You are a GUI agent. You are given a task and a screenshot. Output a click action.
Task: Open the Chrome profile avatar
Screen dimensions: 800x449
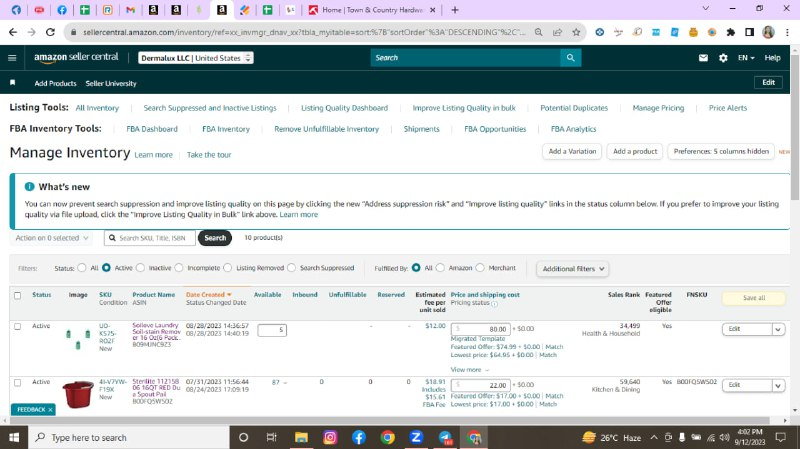pos(768,32)
